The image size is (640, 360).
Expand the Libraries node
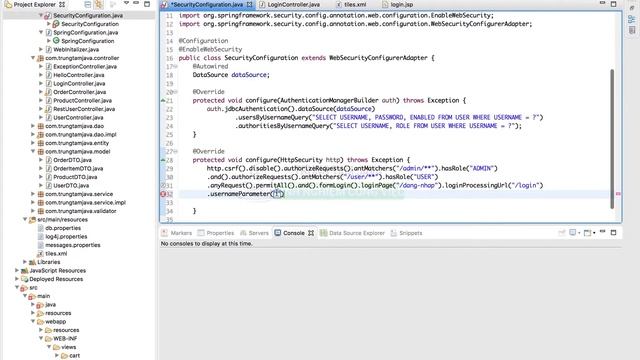pos(25,262)
